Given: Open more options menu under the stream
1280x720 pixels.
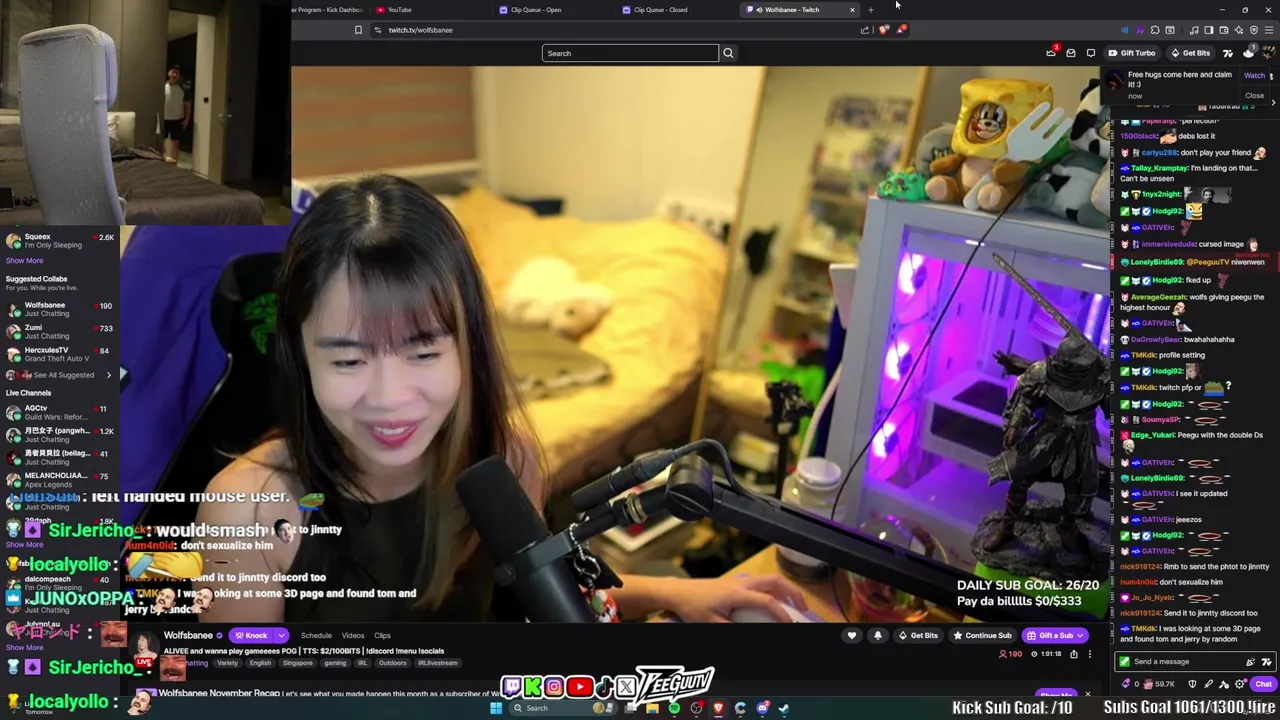Looking at the screenshot, I should pyautogui.click(x=1090, y=655).
